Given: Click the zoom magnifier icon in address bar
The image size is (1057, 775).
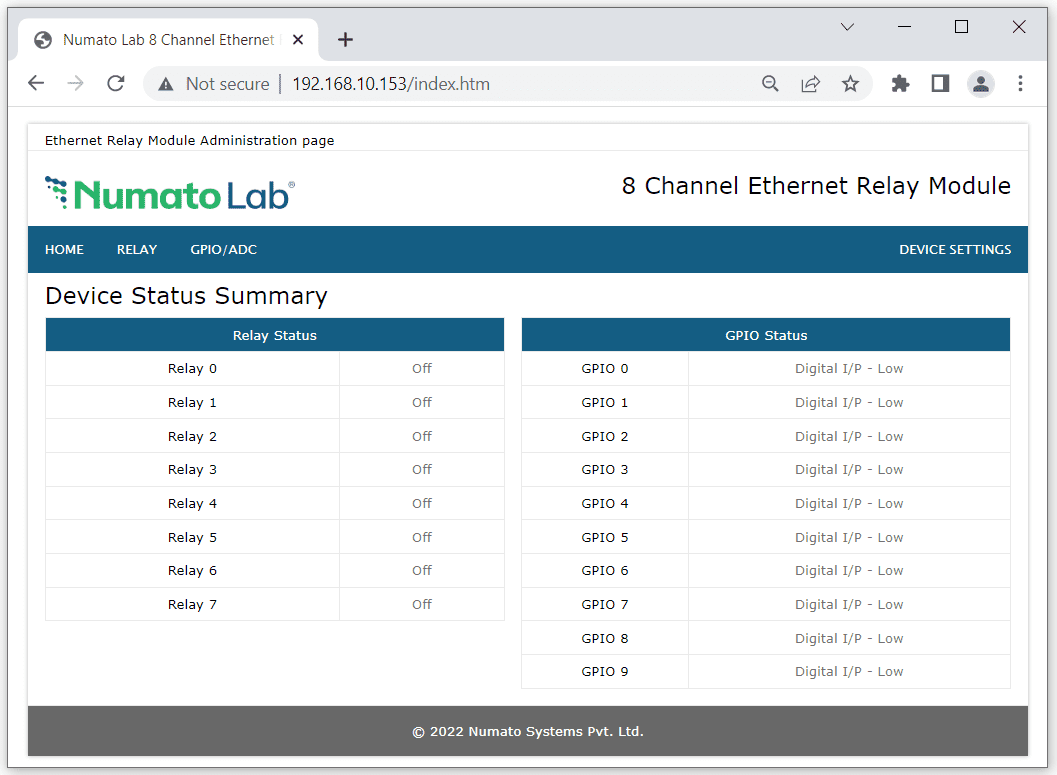Looking at the screenshot, I should (770, 84).
